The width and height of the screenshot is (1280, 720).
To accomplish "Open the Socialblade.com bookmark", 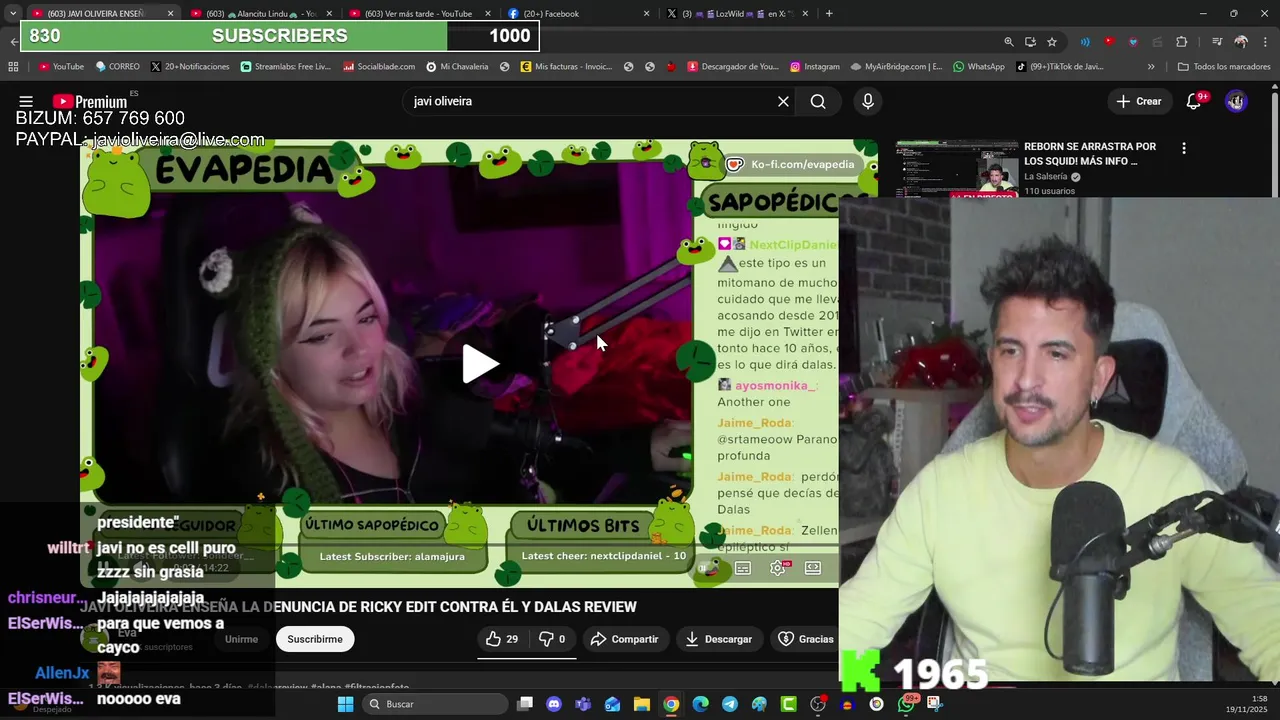I will coord(379,67).
